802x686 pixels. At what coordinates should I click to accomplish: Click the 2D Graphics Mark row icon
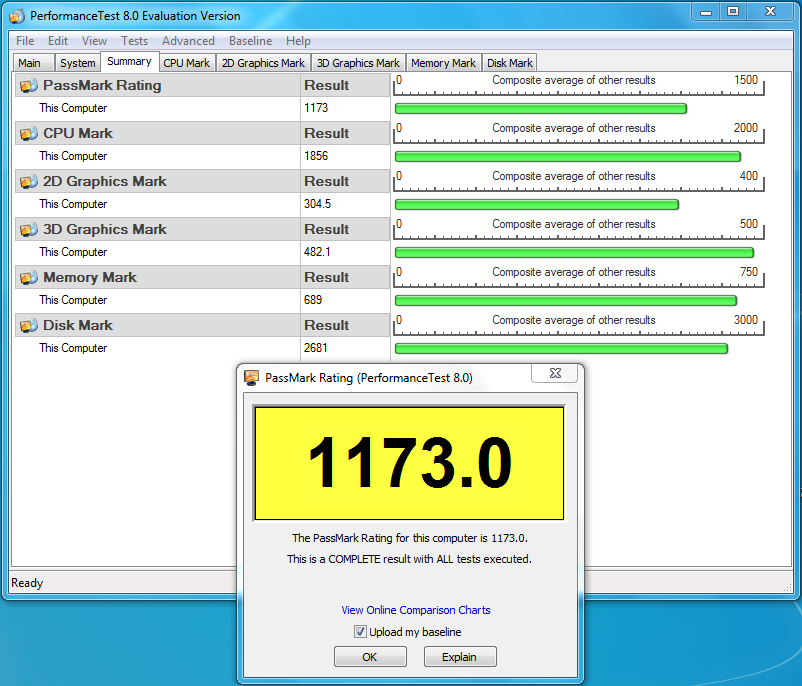[29, 182]
